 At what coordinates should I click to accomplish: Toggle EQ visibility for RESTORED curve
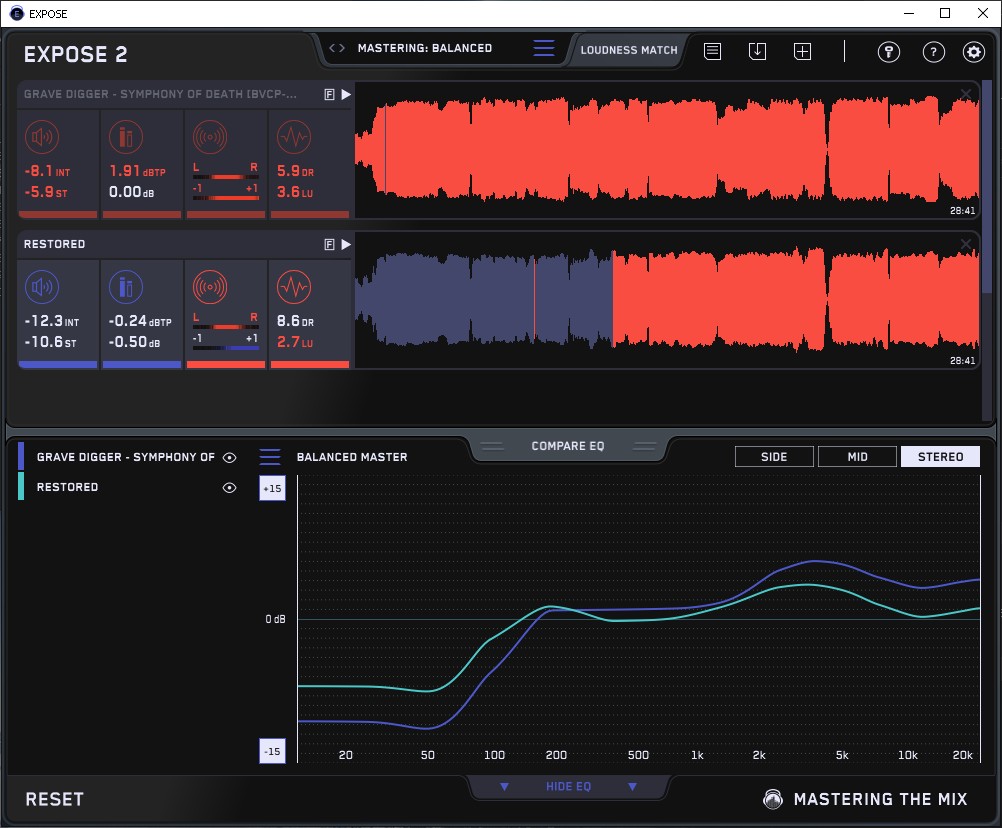pyautogui.click(x=229, y=487)
